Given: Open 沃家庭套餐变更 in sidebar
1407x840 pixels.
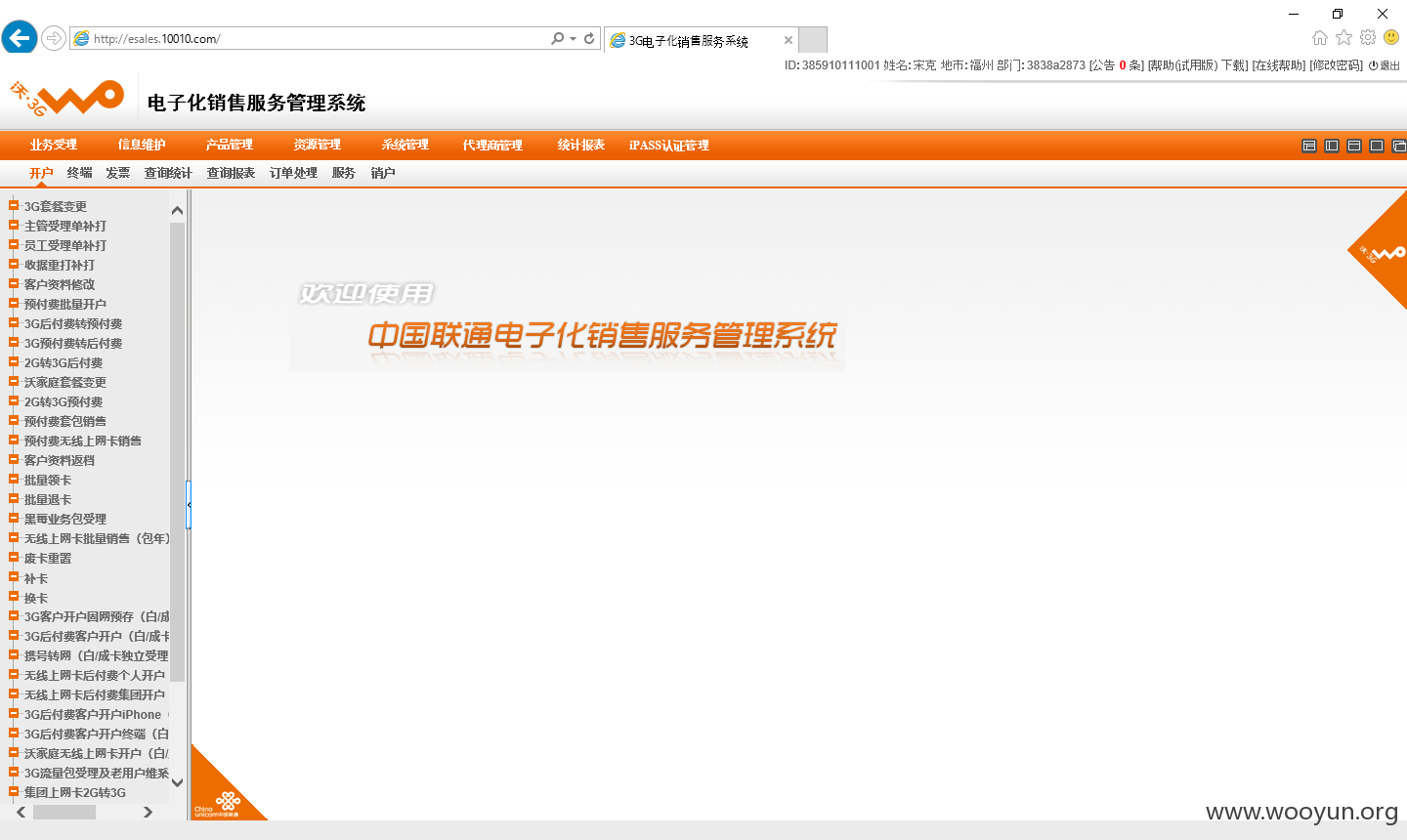Looking at the screenshot, I should pos(65,382).
